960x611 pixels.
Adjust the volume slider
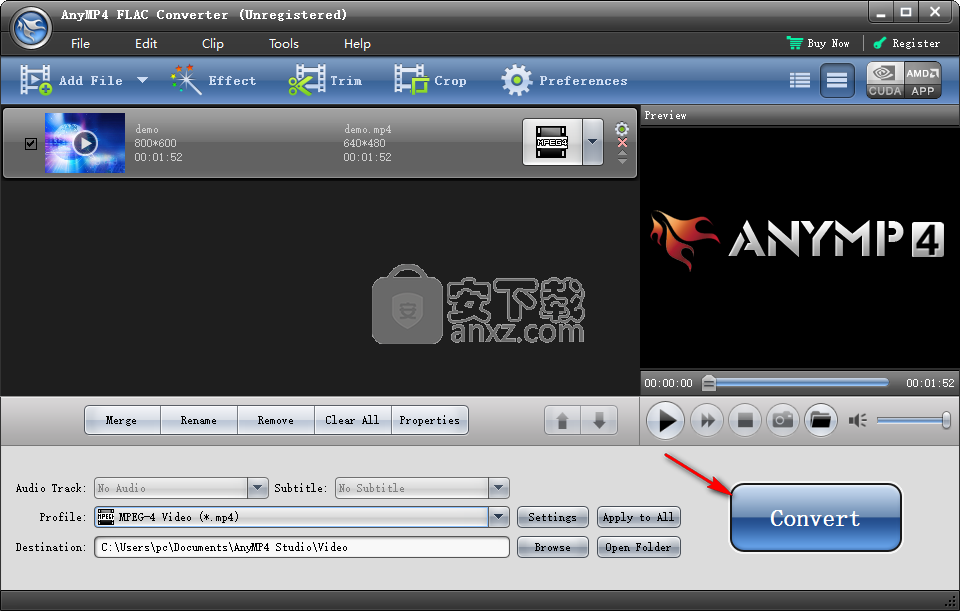click(x=913, y=420)
